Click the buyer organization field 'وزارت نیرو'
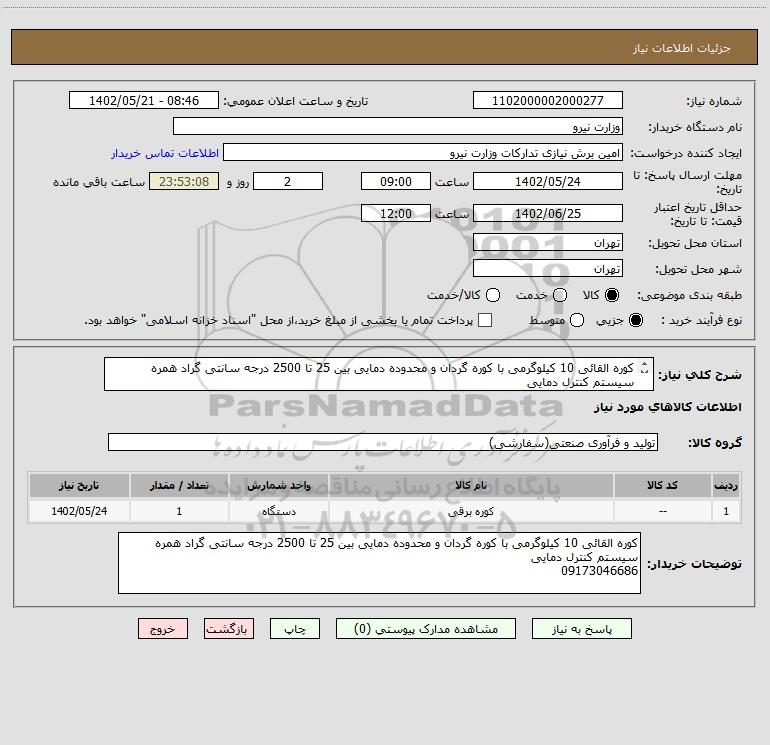Image resolution: width=770 pixels, height=745 pixels. pos(398,126)
